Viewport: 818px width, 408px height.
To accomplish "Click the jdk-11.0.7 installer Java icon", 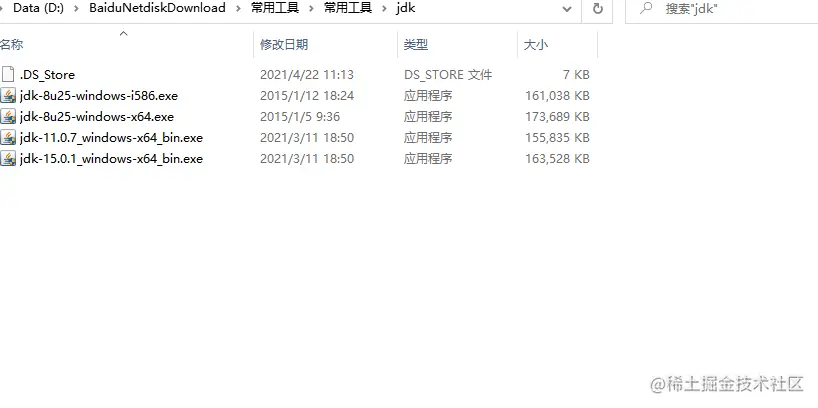I will click(8, 138).
